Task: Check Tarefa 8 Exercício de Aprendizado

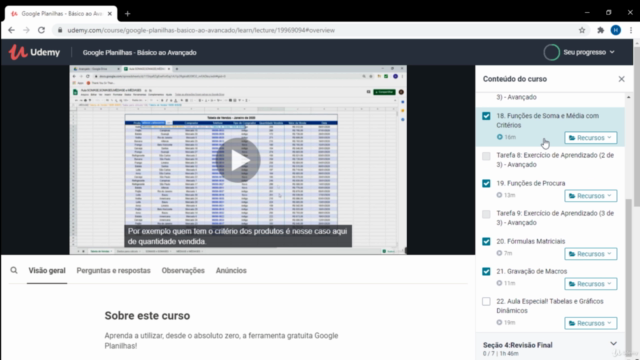Action: pos(486,156)
